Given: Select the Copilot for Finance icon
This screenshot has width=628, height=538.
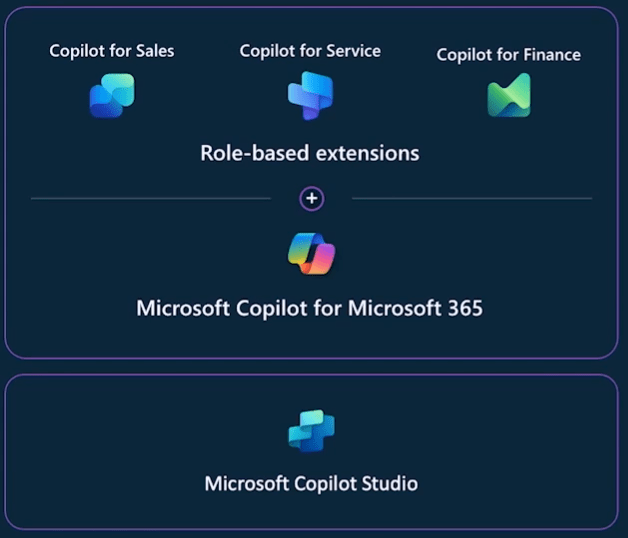Looking at the screenshot, I should pos(508,96).
